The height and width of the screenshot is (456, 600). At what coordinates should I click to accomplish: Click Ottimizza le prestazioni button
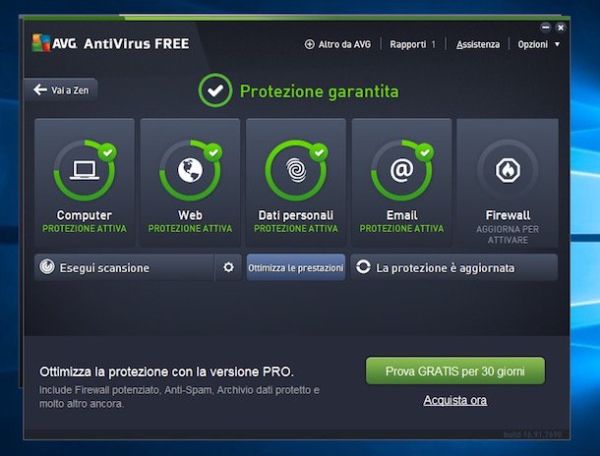pos(296,267)
